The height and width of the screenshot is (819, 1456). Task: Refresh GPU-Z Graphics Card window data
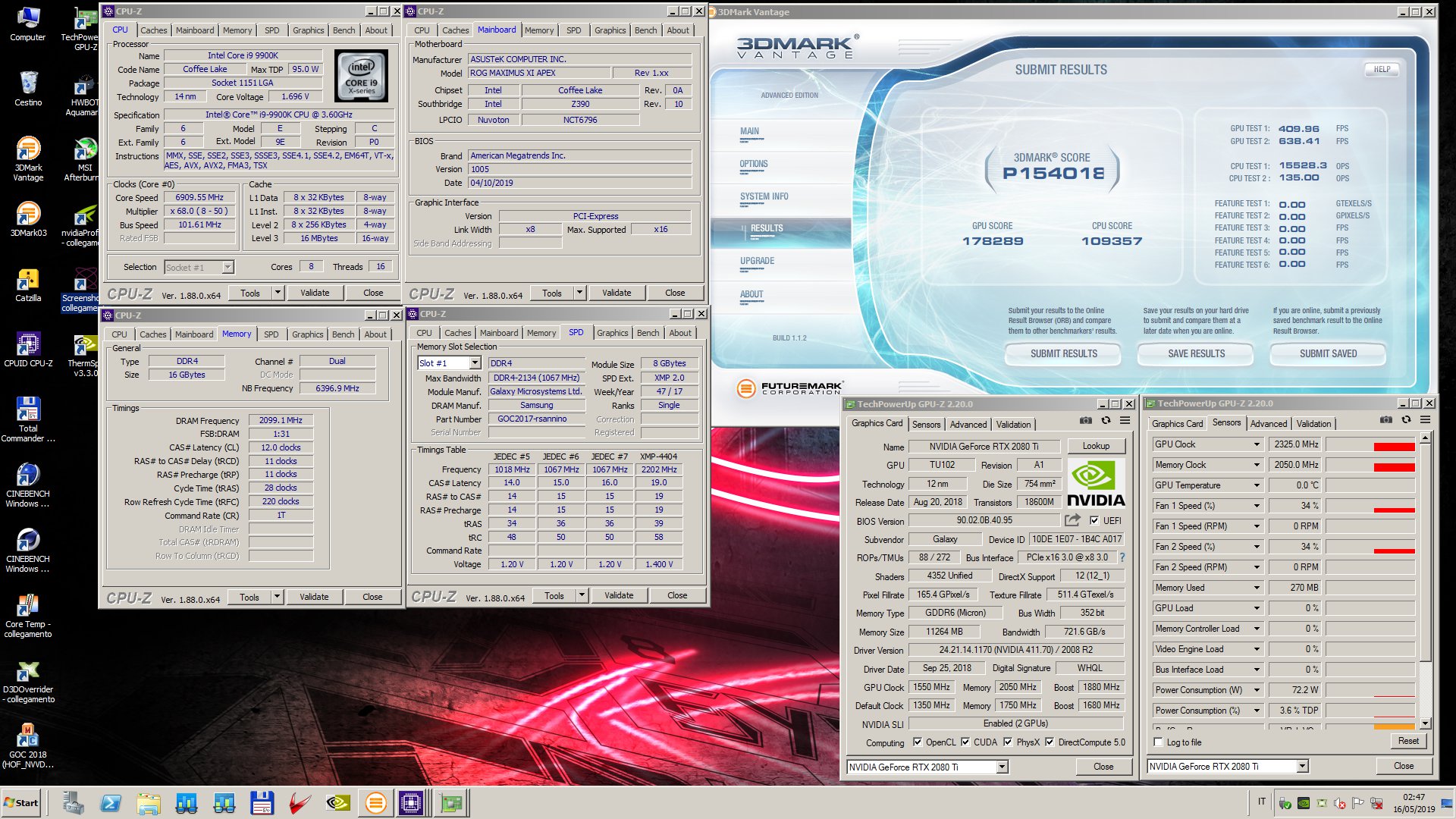click(1106, 420)
